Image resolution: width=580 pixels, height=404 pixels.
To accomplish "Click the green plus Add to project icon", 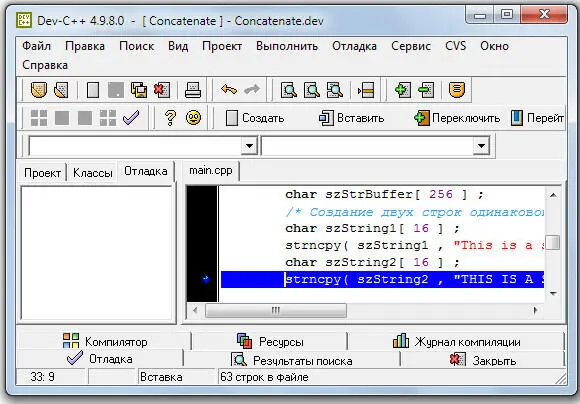I will (403, 90).
